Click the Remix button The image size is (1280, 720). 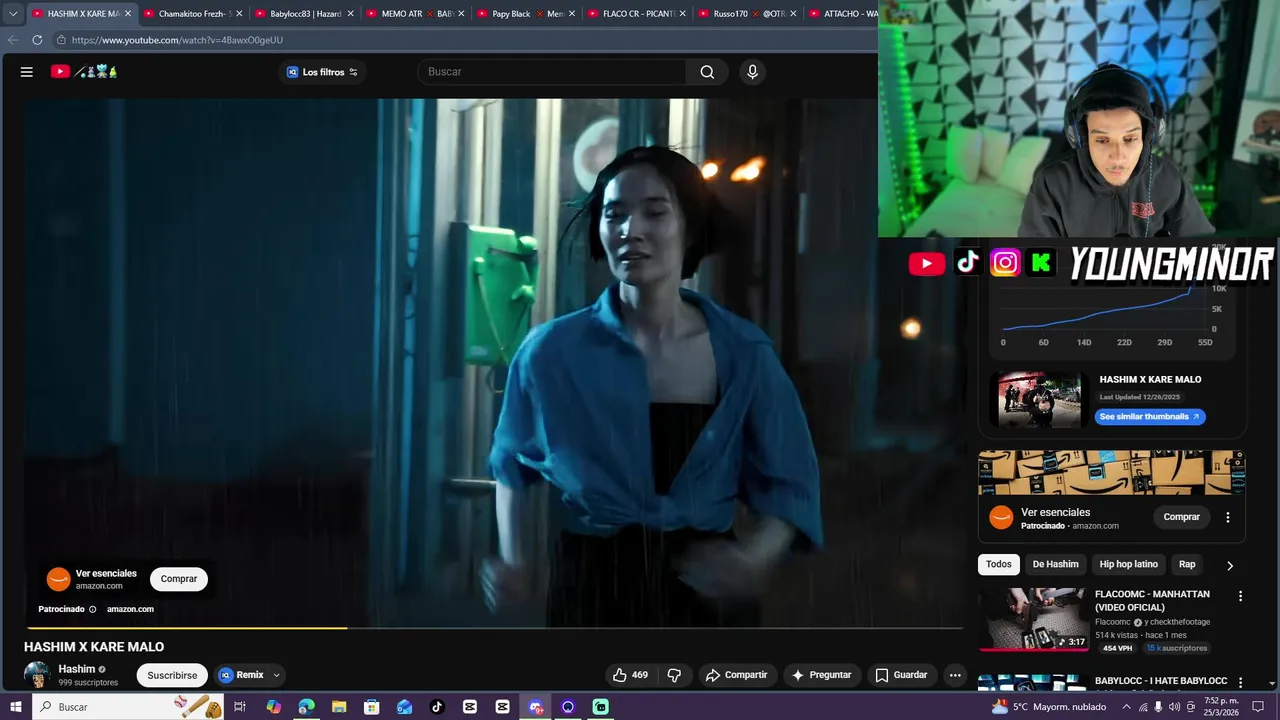pos(242,675)
